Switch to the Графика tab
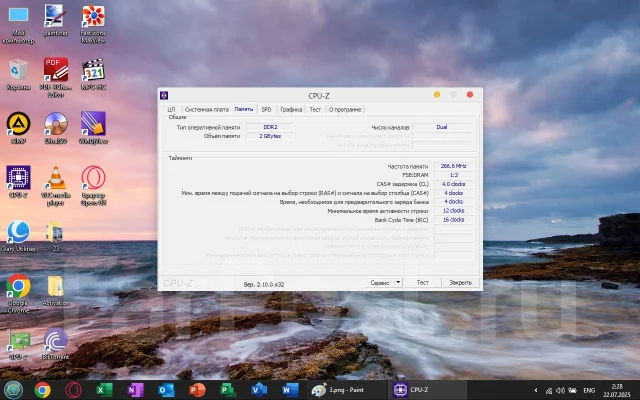 click(291, 109)
